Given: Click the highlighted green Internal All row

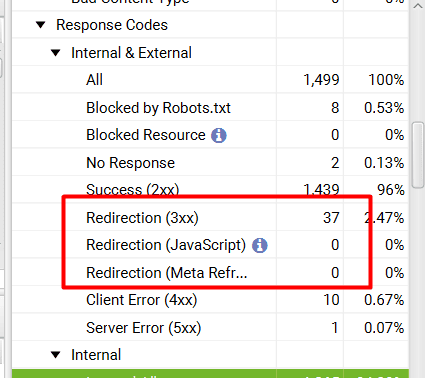Looking at the screenshot, I should pos(210,373).
